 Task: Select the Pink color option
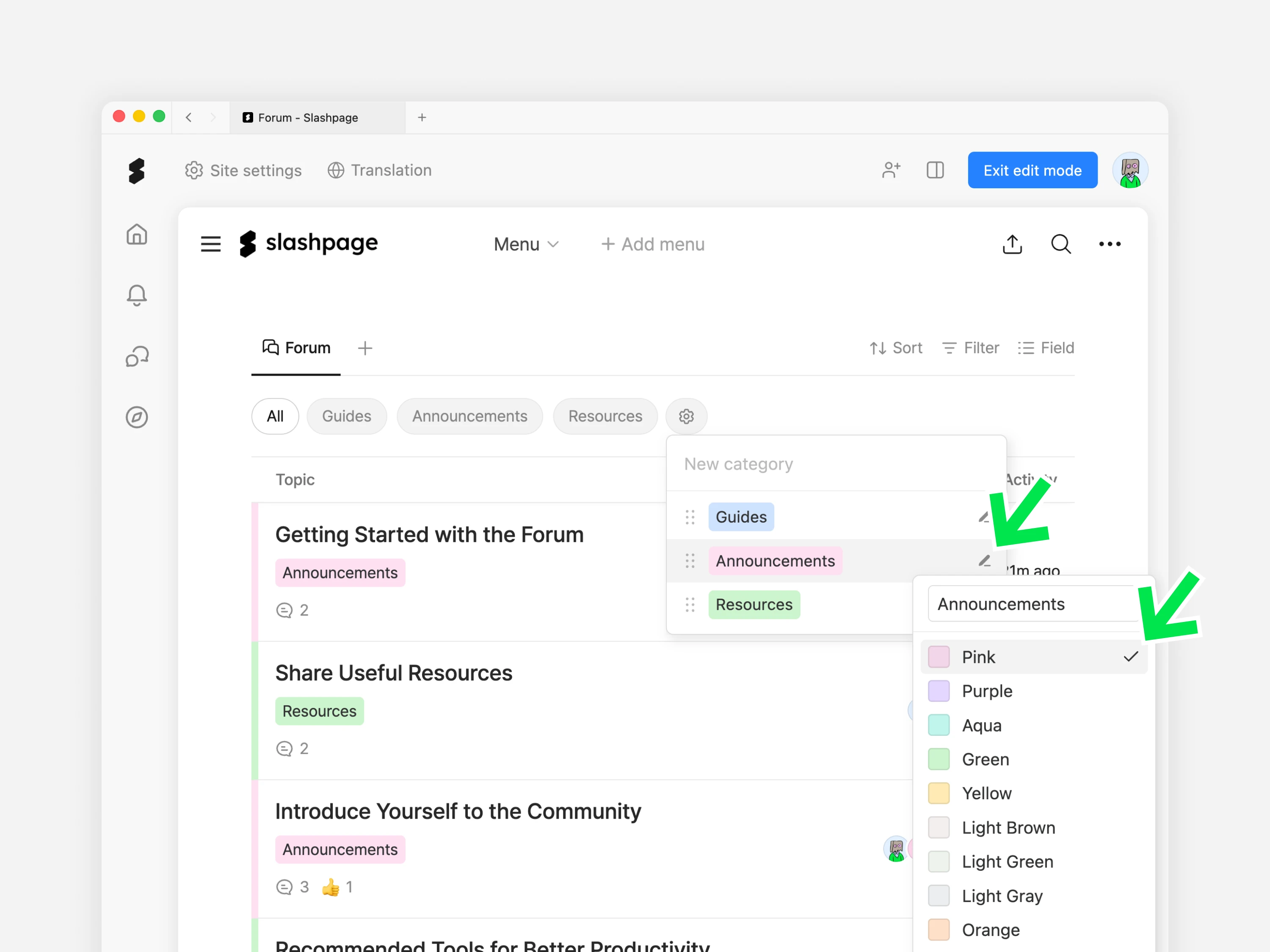978,657
